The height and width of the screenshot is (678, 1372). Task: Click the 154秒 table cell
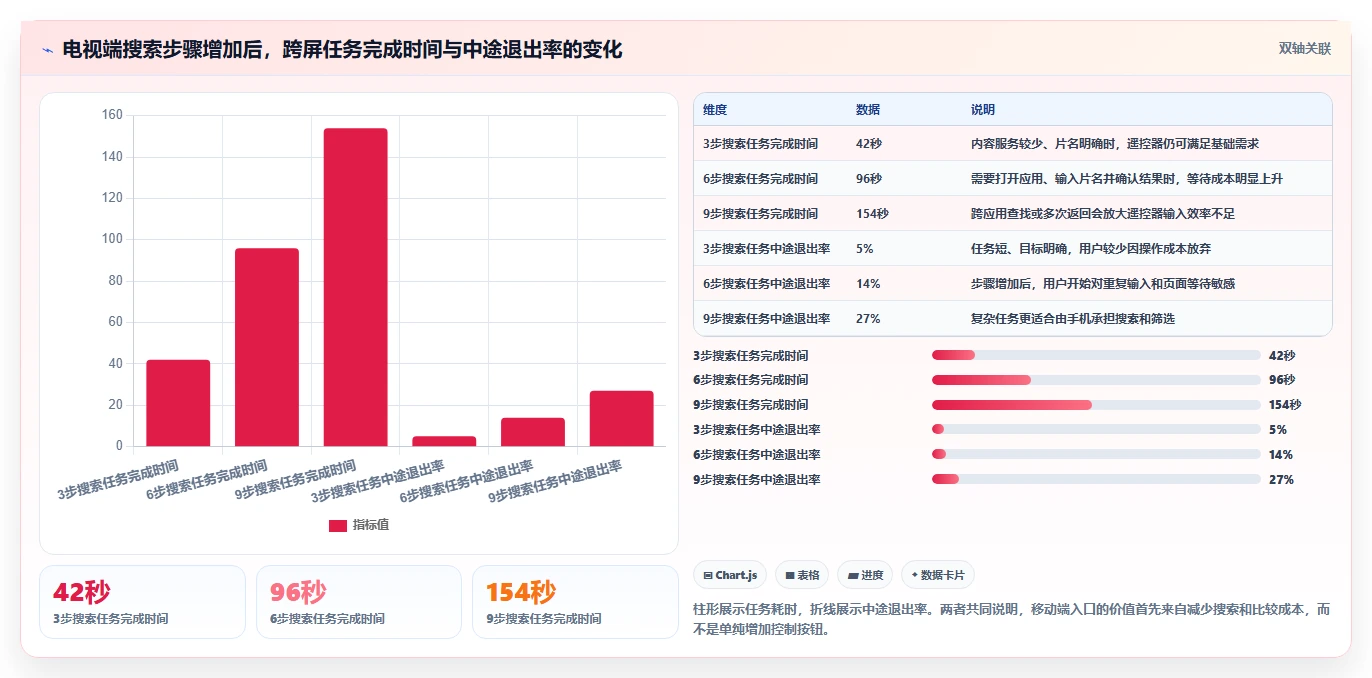(x=872, y=214)
